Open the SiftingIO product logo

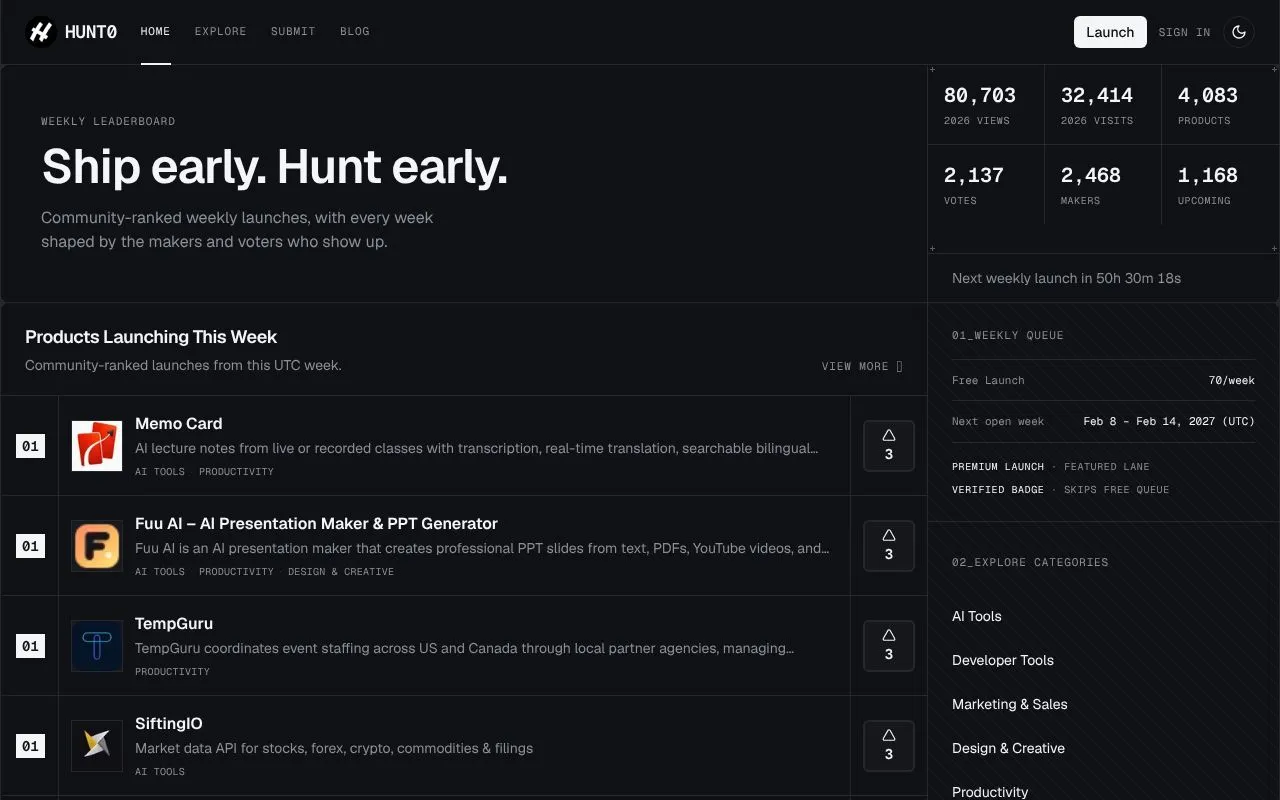(x=97, y=746)
